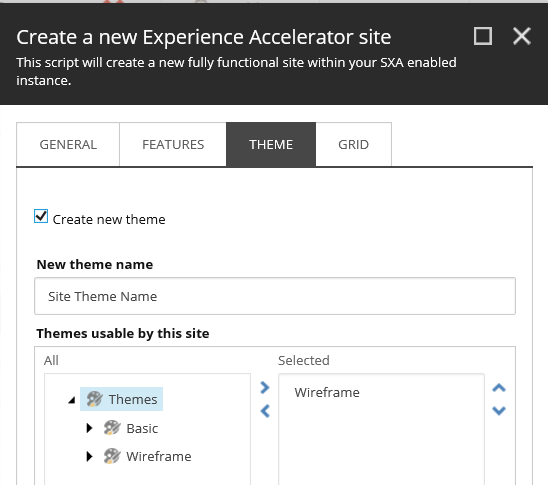Close the Experience Accelerator dialog
This screenshot has width=548, height=485.
pyautogui.click(x=522, y=36)
